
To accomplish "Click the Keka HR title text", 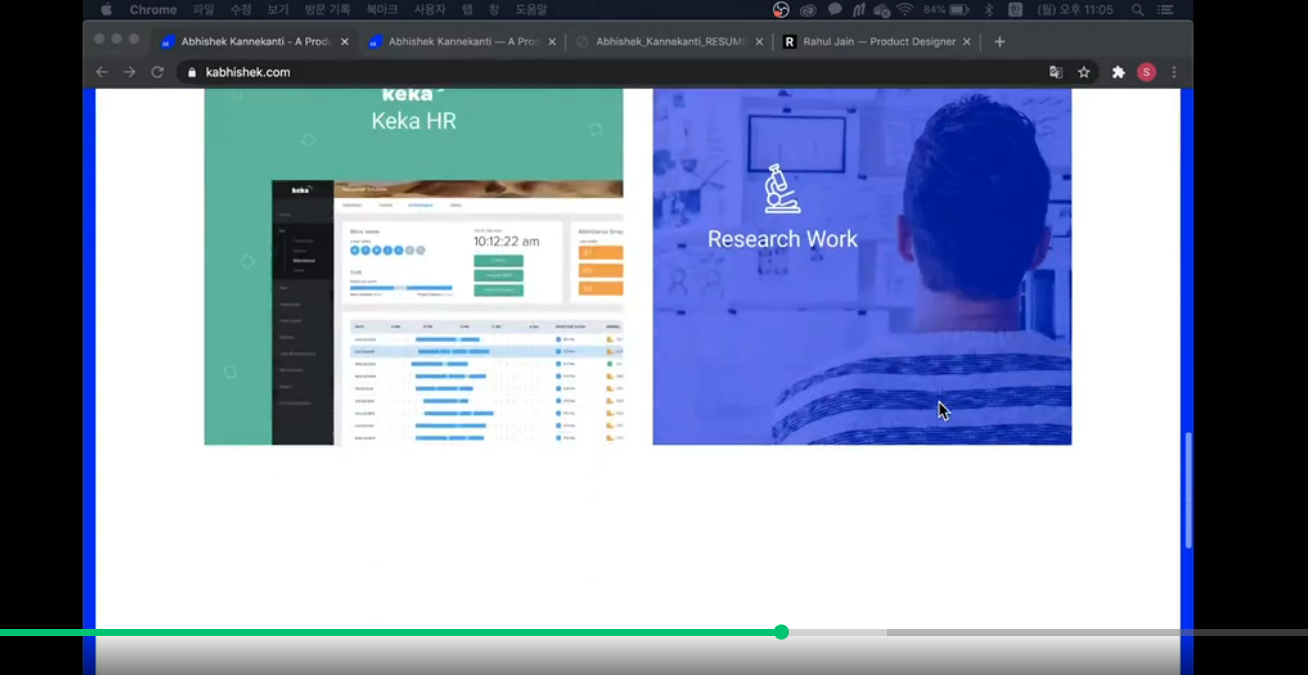I will pyautogui.click(x=413, y=121).
